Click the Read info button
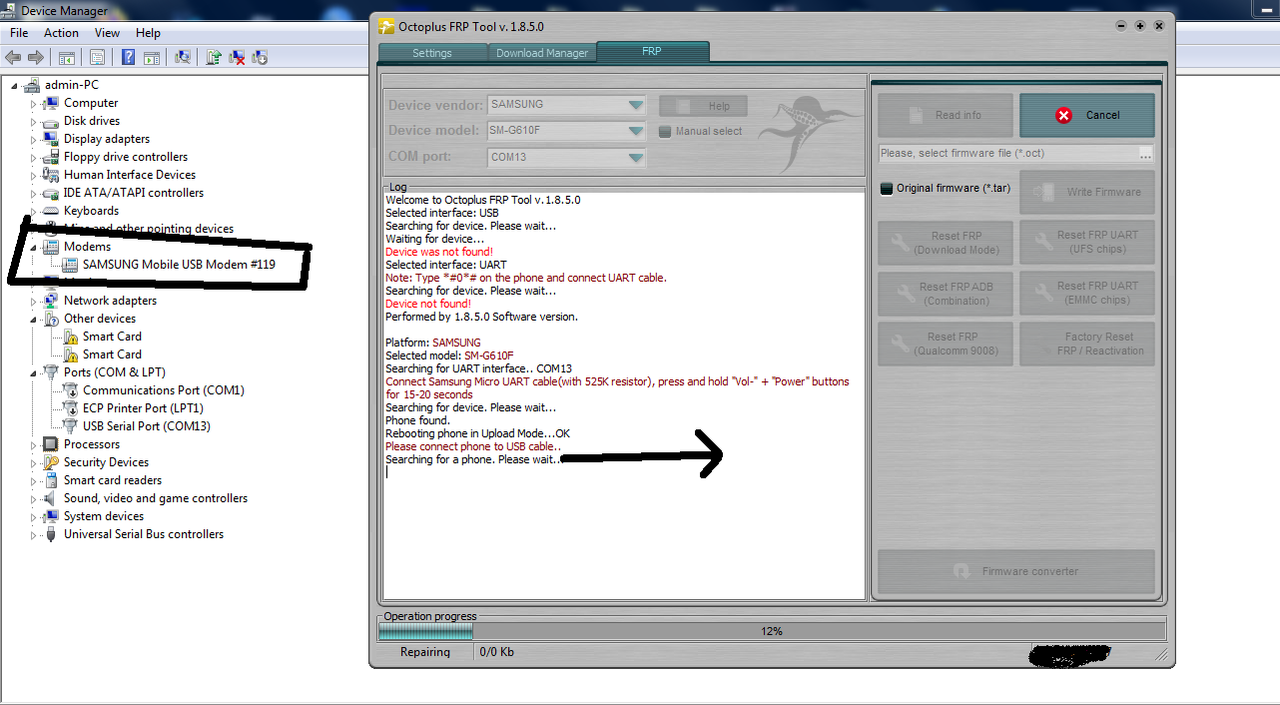The height and width of the screenshot is (705, 1280). [x=945, y=115]
